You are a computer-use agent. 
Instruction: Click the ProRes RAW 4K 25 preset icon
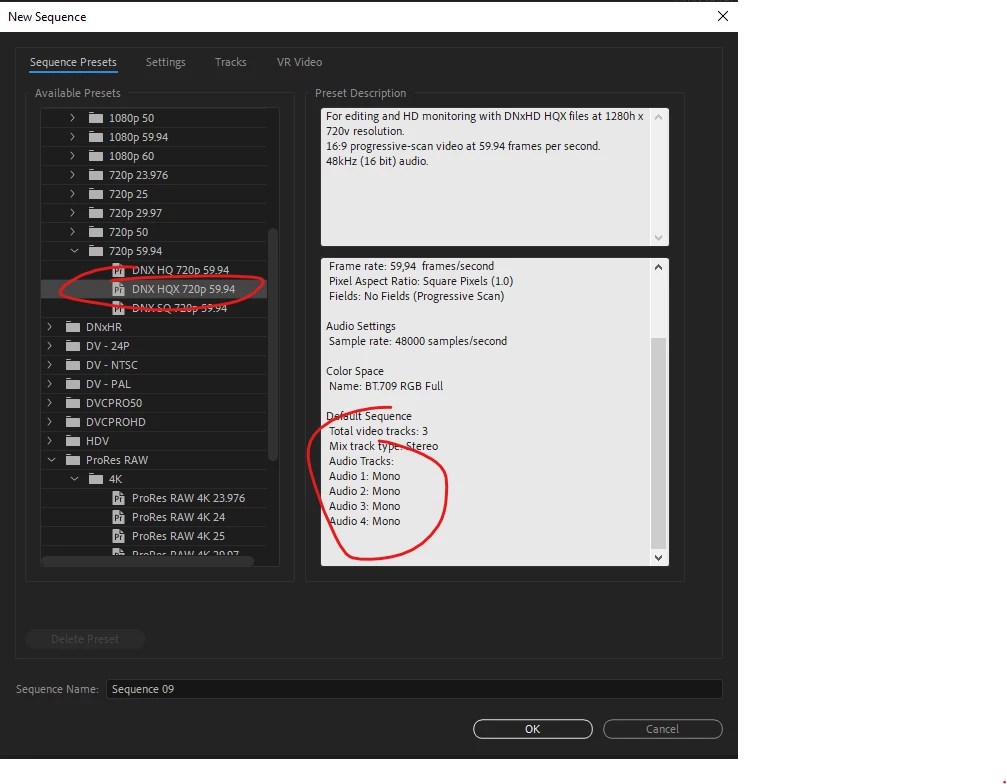[x=118, y=536]
